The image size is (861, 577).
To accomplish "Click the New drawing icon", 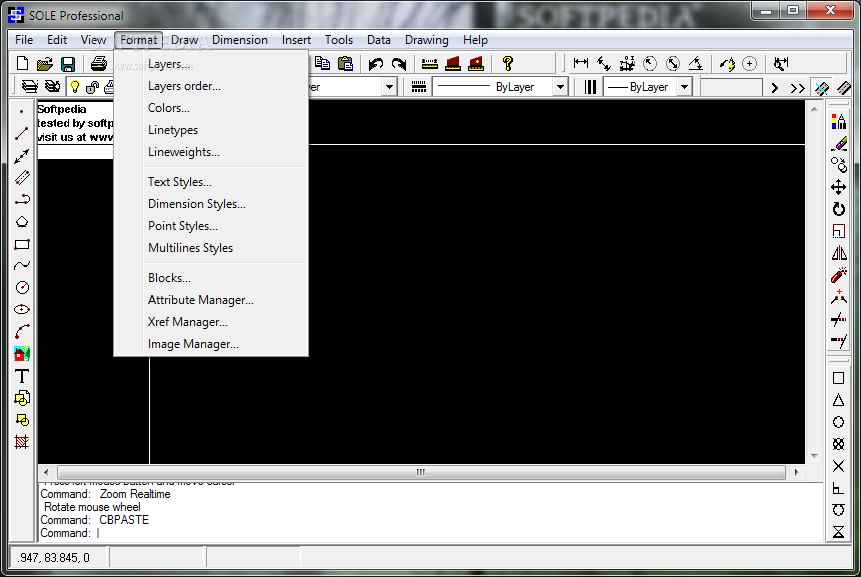I will (23, 64).
